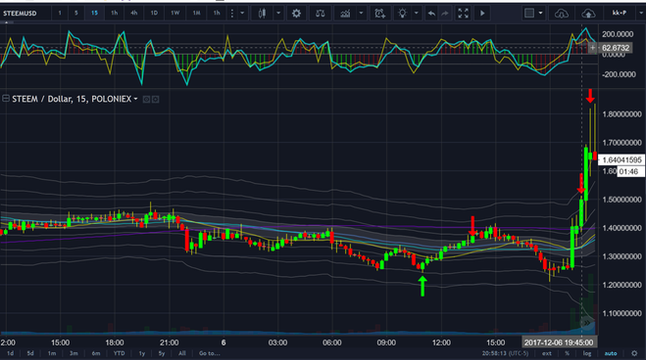This screenshot has height=360, width=646.
Task: Jump to latest bar with double-arrow button
Action: pos(587,323)
